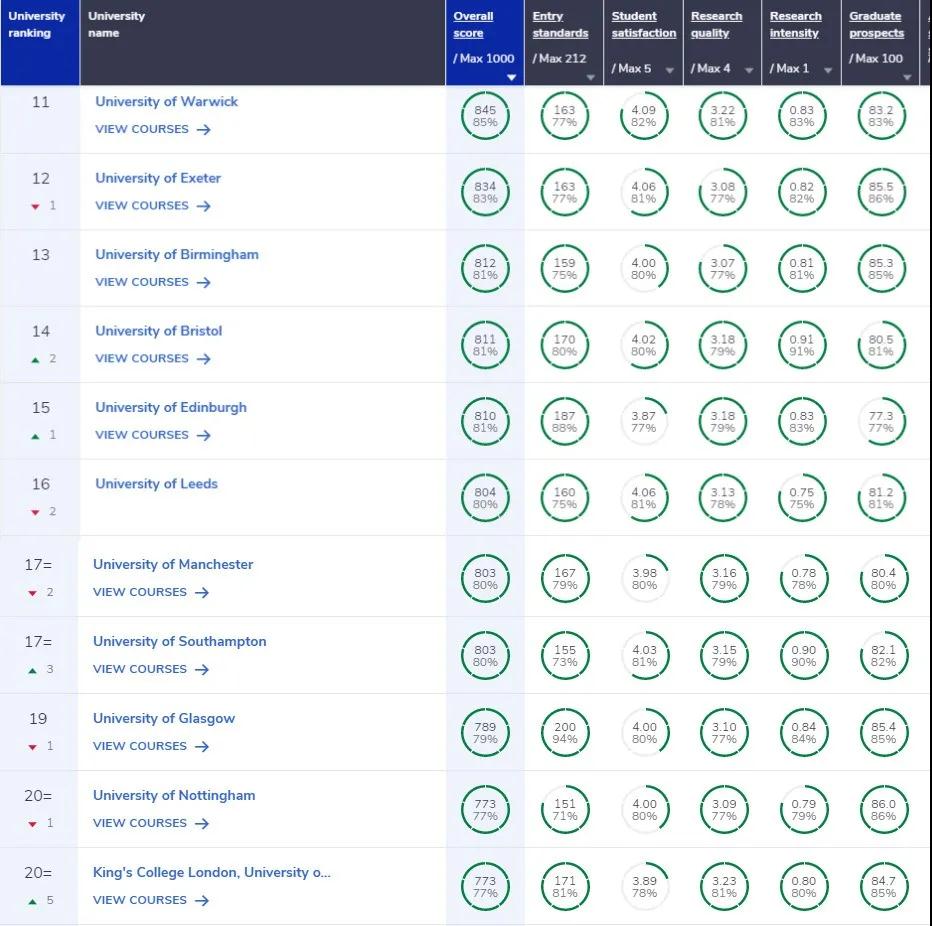Screen dimensions: 932x926
Task: Click Warwick overall score 845 progress ring
Action: [485, 116]
